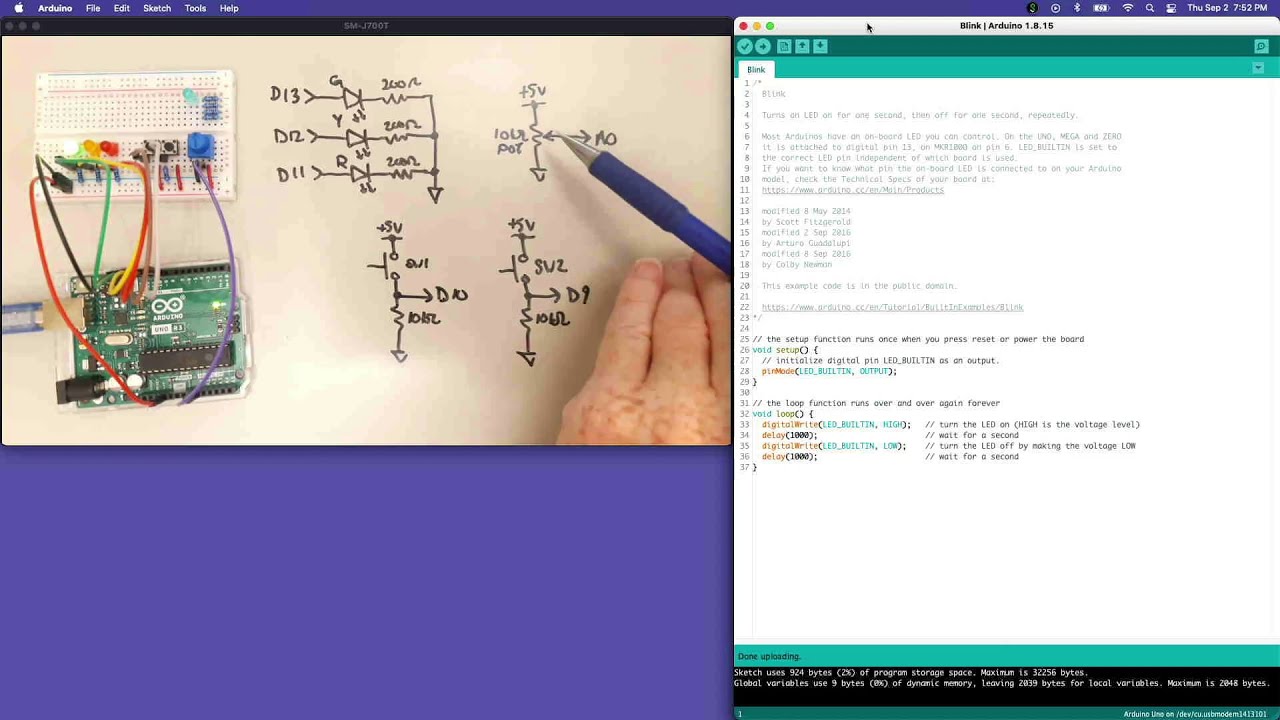The height and width of the screenshot is (720, 1280).
Task: Click the Open sketch up-arrow icon
Action: point(802,47)
